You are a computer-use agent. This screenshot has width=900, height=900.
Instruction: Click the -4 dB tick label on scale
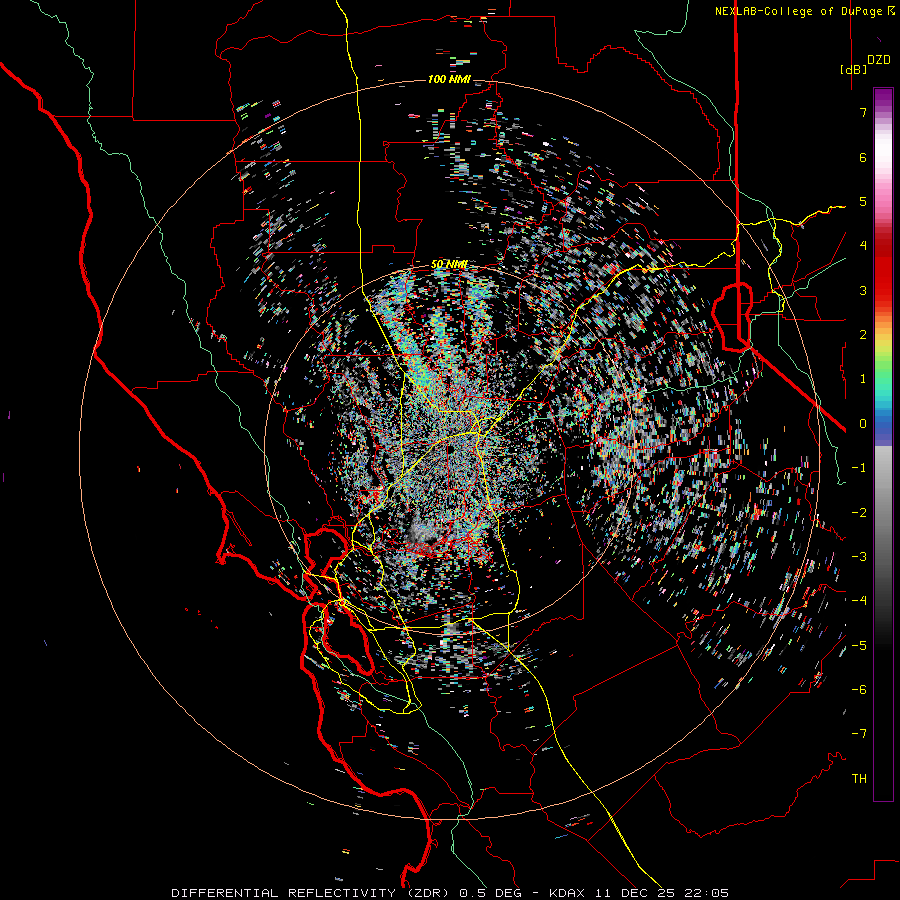coord(859,601)
